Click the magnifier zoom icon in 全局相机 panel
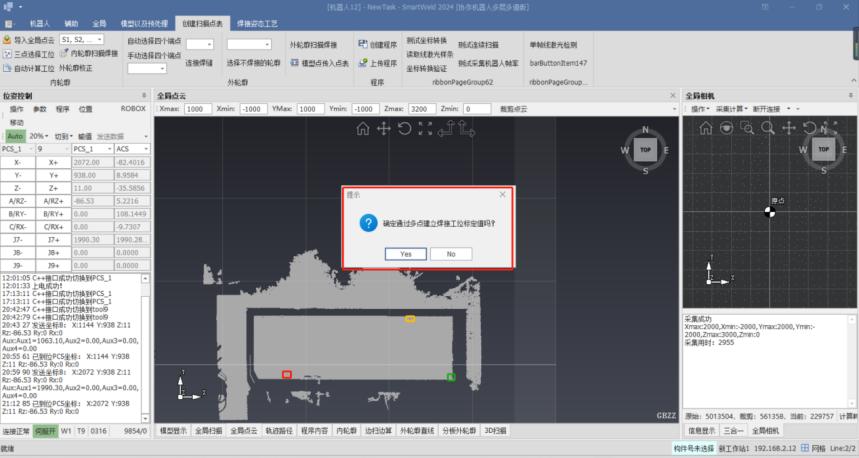This screenshot has height=458, width=859. click(769, 128)
